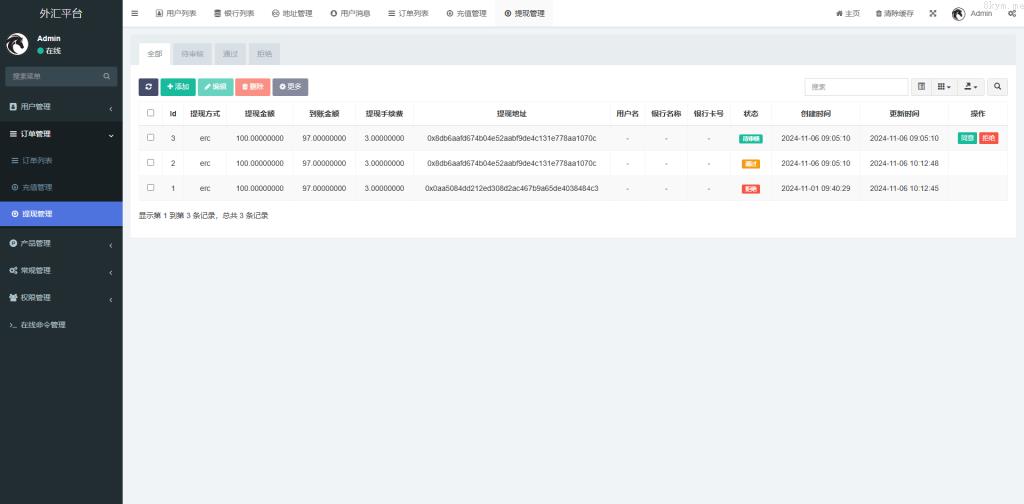Open the columns grid dropdown

point(944,87)
